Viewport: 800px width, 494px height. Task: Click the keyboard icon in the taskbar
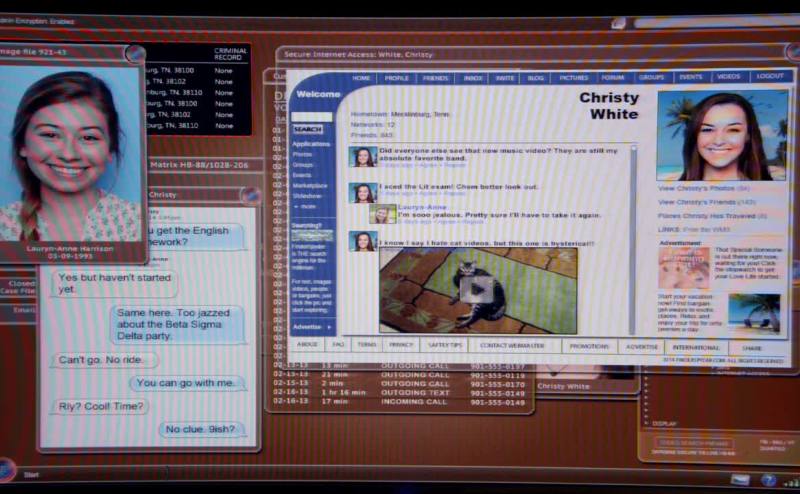[x=739, y=480]
